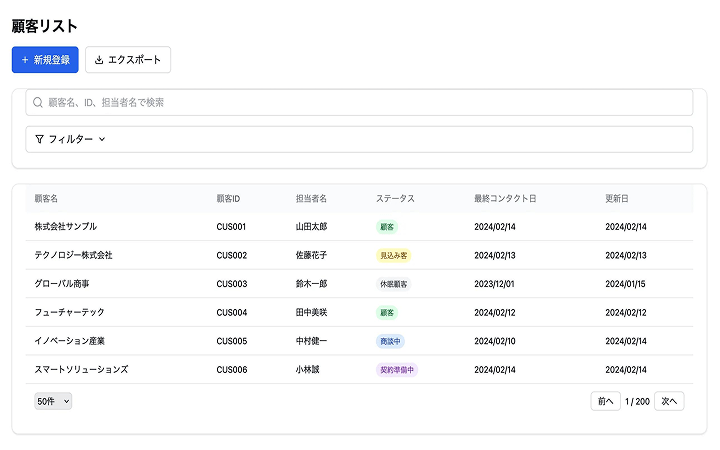Click the chevron next to フィルター
Image resolution: width=720 pixels, height=450 pixels.
click(102, 139)
